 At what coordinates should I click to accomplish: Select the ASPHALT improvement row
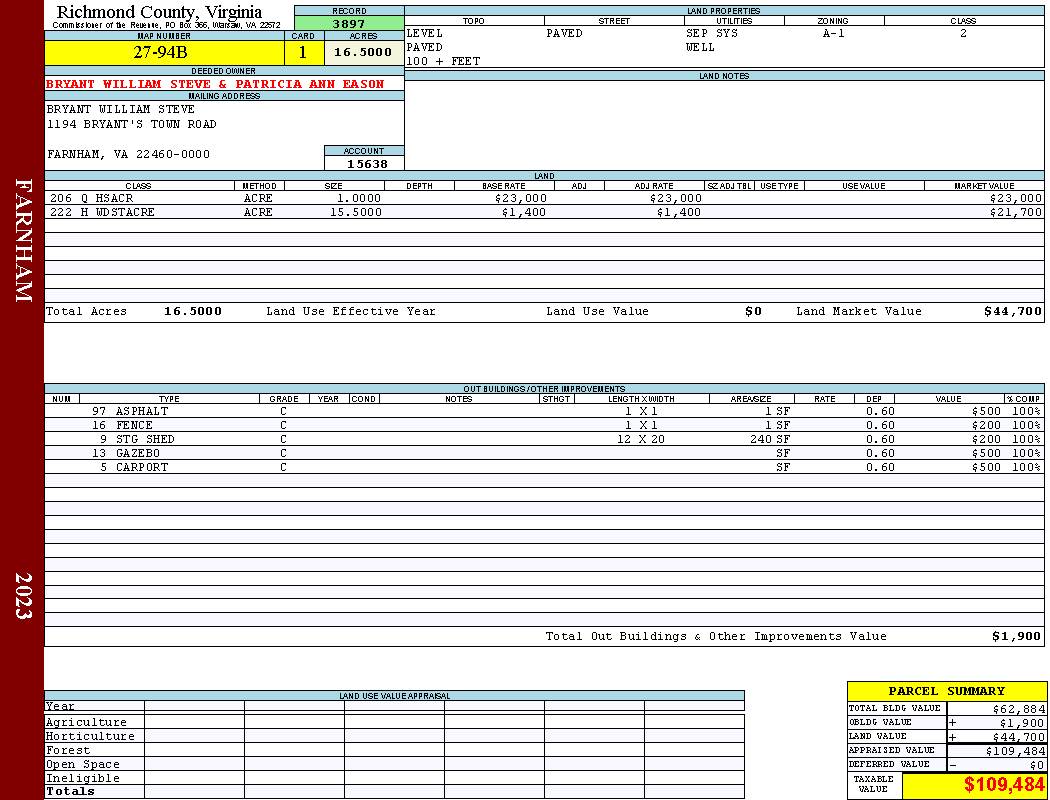(x=544, y=411)
